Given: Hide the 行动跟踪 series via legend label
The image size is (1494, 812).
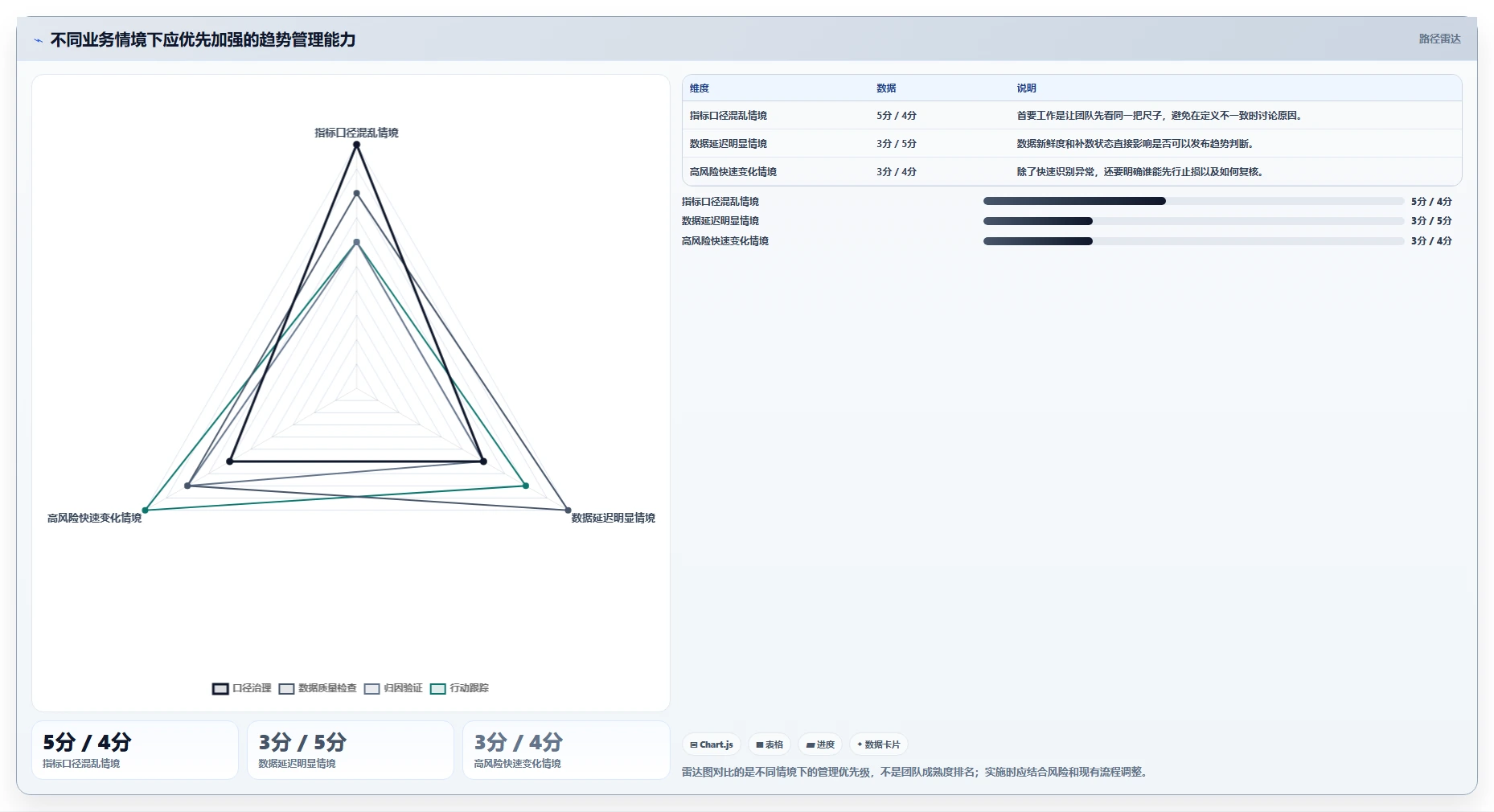Looking at the screenshot, I should (470, 688).
